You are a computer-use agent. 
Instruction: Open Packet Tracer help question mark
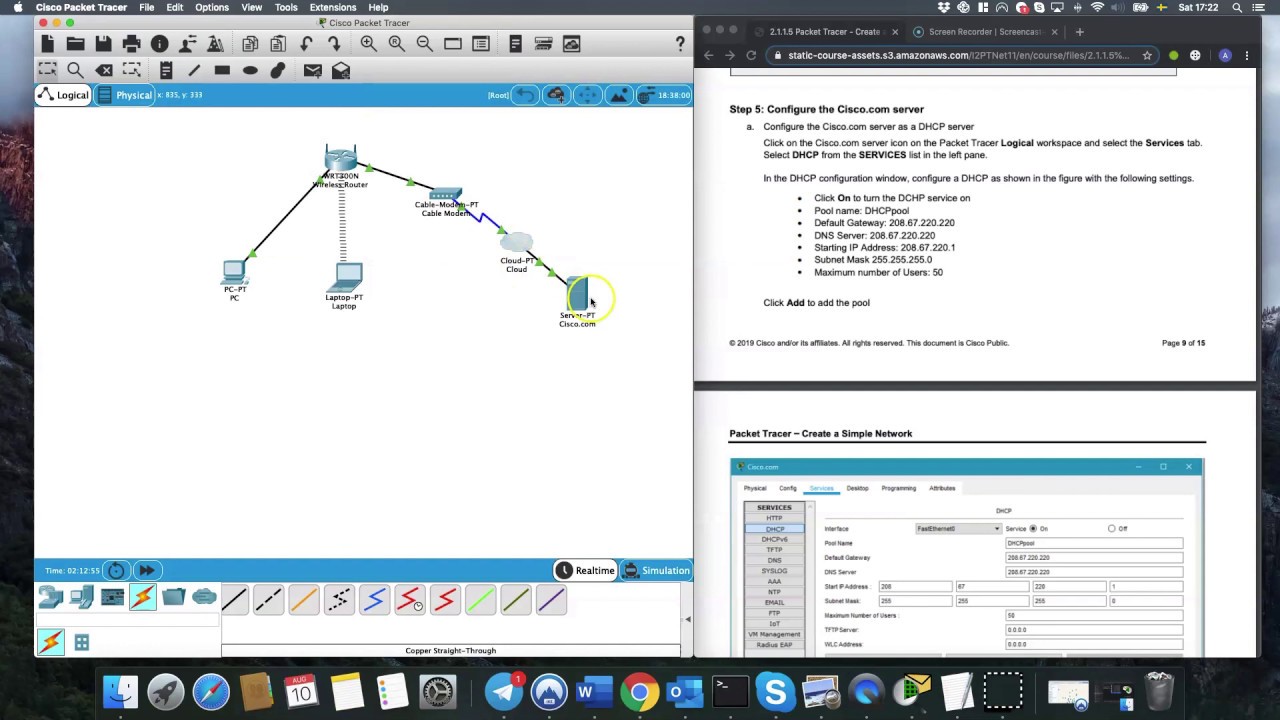[680, 44]
